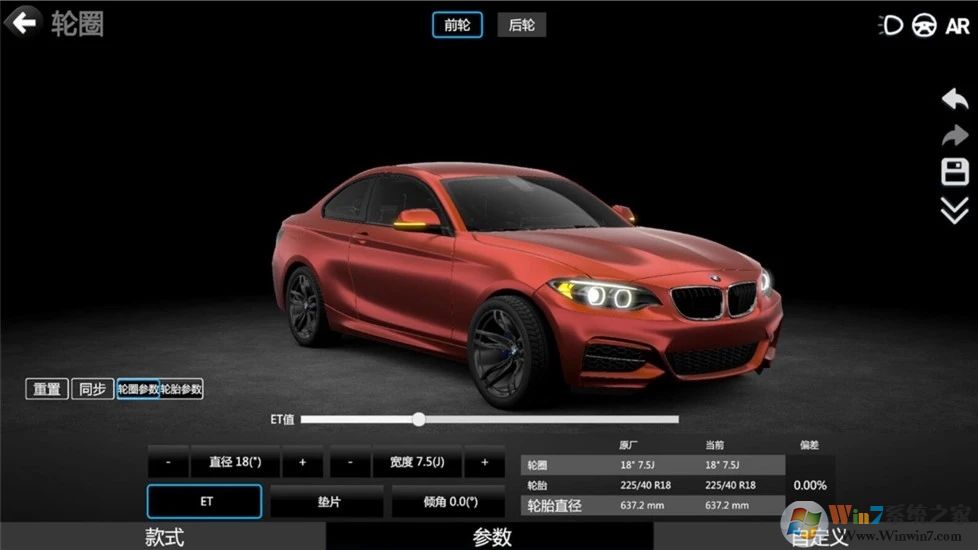The width and height of the screenshot is (978, 550).
Task: Open the 款式 styles tab
Action: pyautogui.click(x=163, y=536)
